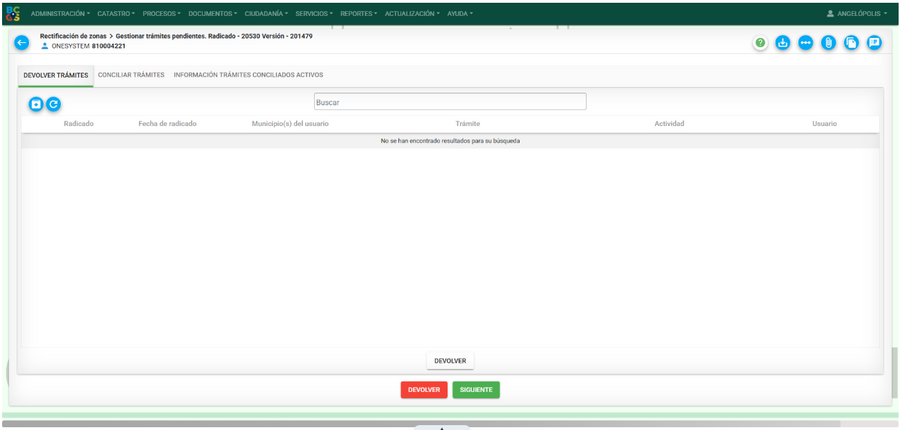Click the red DEVOLVER button

pyautogui.click(x=424, y=390)
